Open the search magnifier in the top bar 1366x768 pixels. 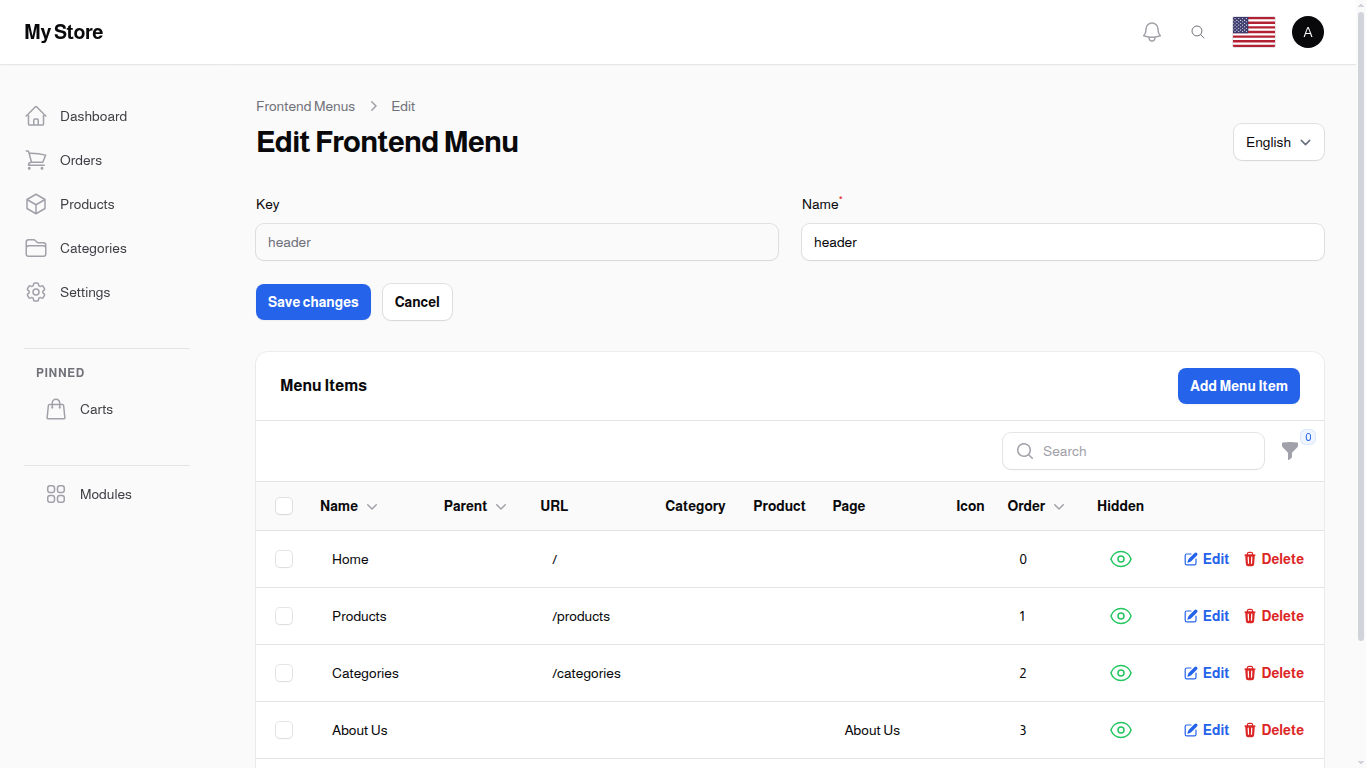coord(1198,31)
